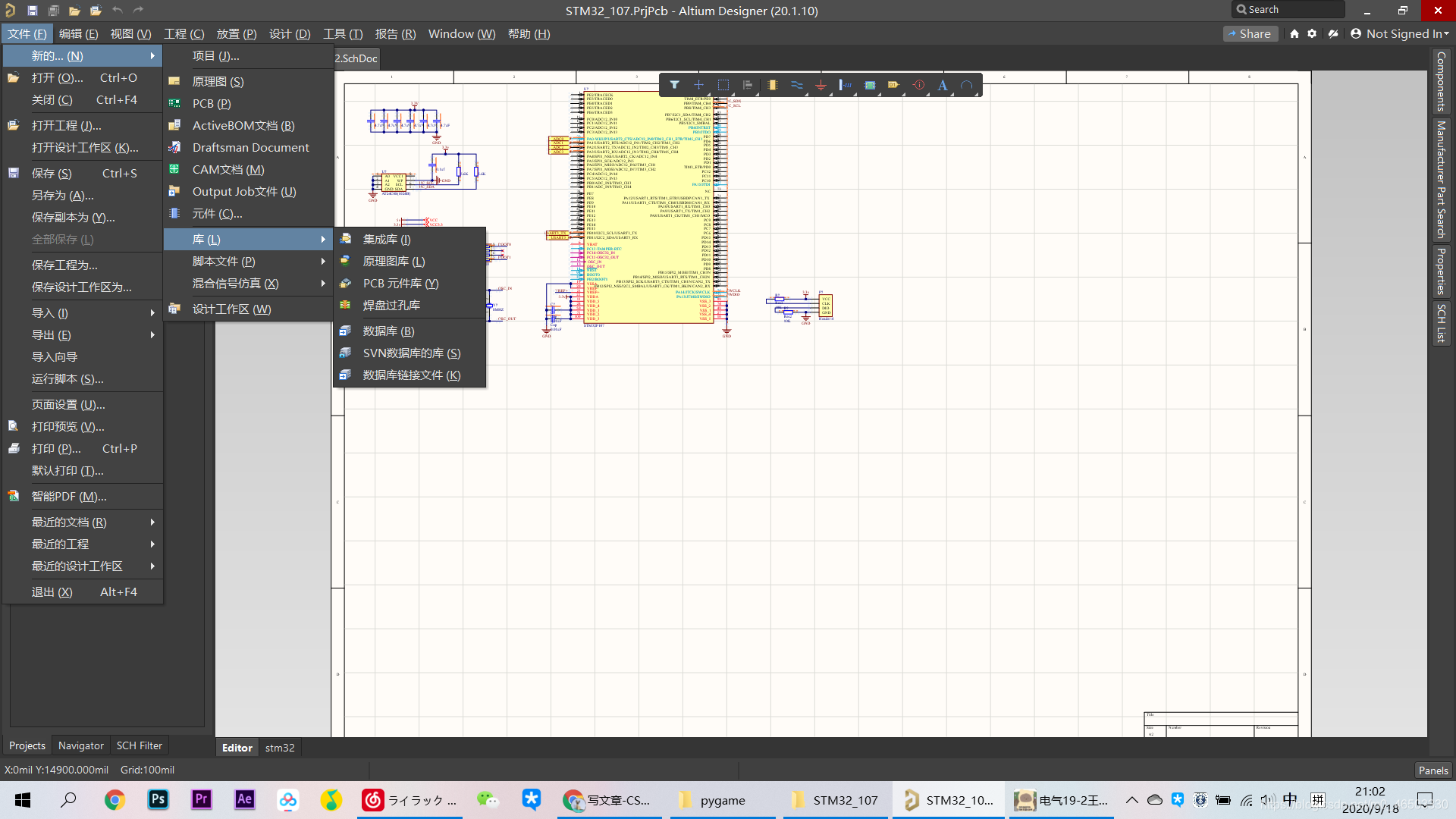Create new 原理图 (S) document
Screen dimensions: 1456x819
coord(249,82)
